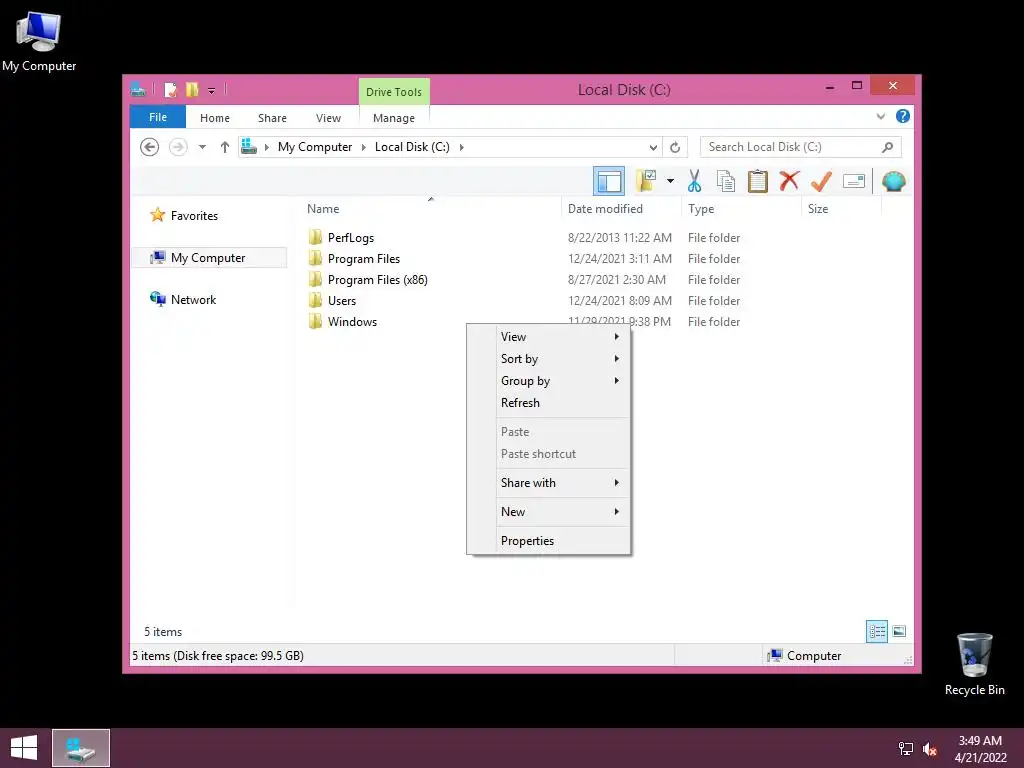Open Explorer Help question mark
The image size is (1024, 768).
coord(903,116)
